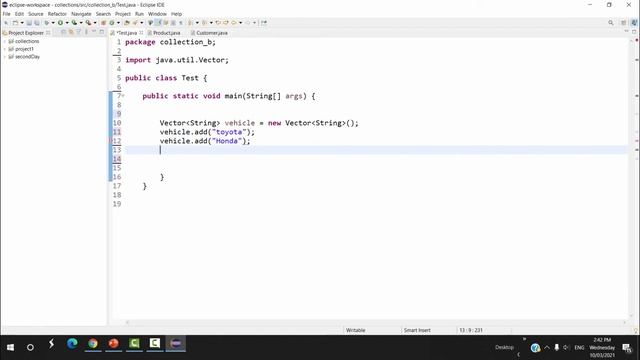The height and width of the screenshot is (360, 640).
Task: Open the Run menu
Action: pos(139,14)
